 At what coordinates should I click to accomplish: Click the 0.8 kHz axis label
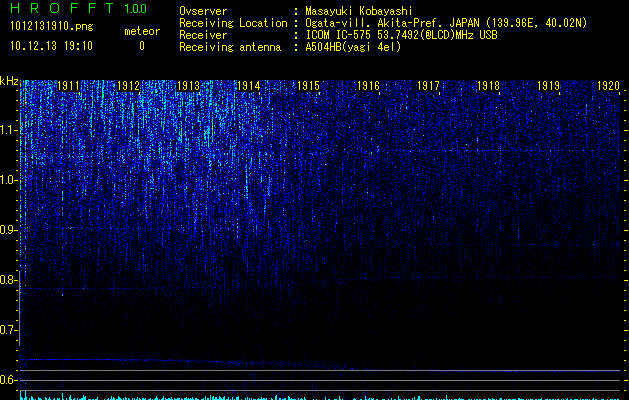point(8,280)
